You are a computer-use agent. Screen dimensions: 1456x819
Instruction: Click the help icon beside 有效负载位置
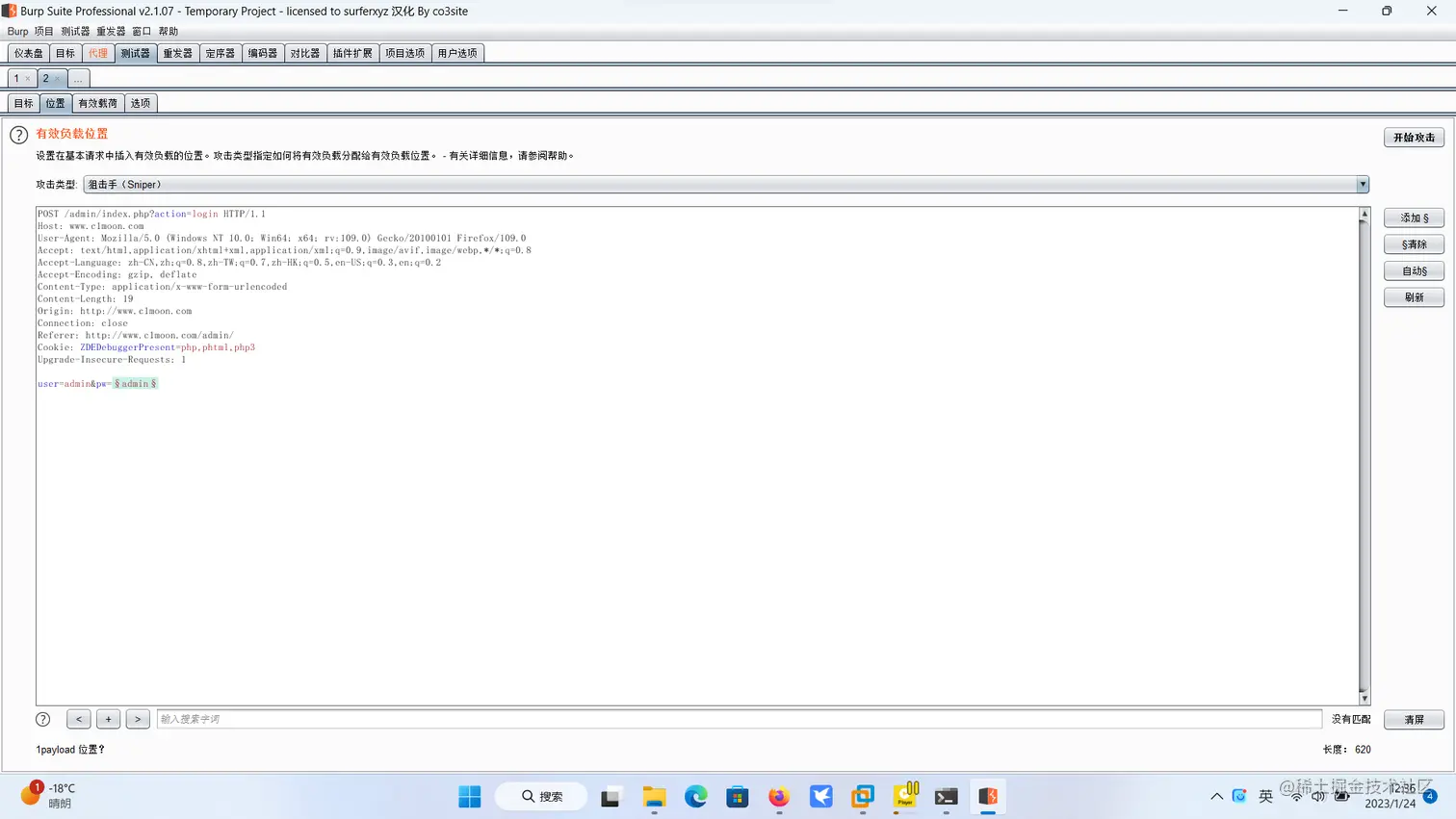[18, 135]
